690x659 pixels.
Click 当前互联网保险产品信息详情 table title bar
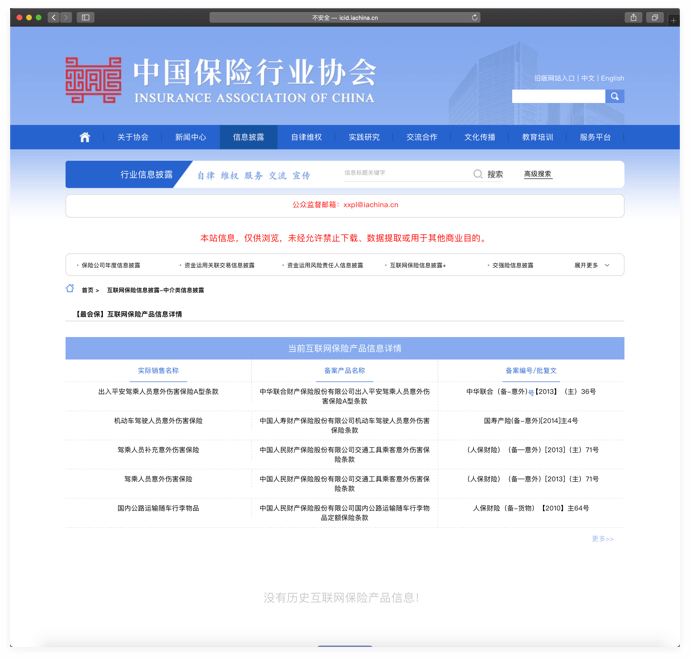[345, 348]
